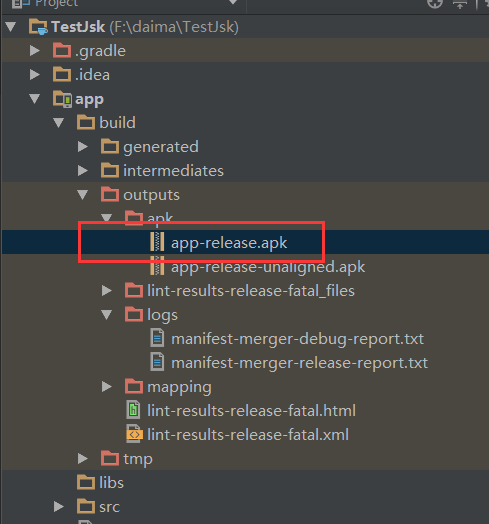Select the outputs folder label
The image size is (489, 524).
tap(151, 195)
